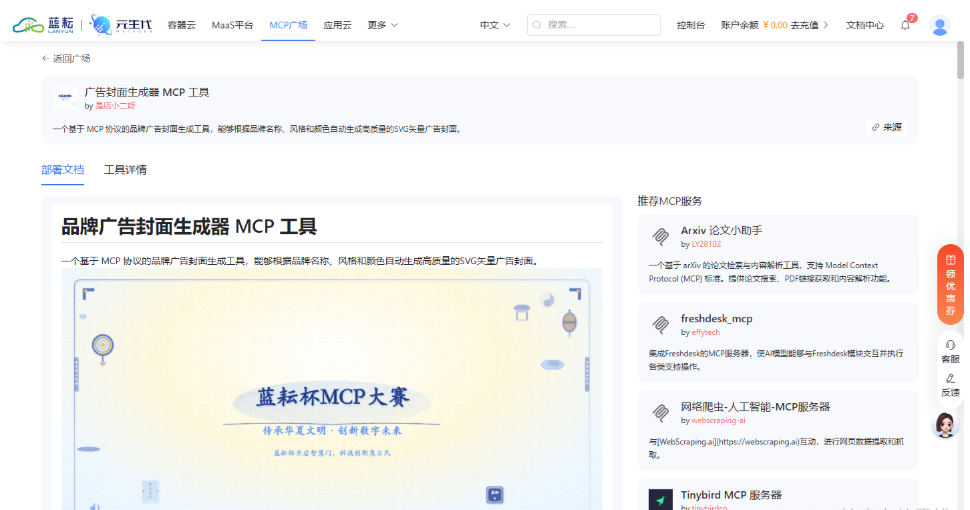The image size is (970, 510).
Task: Expand 去充值 account balance arrow
Action: (826, 25)
